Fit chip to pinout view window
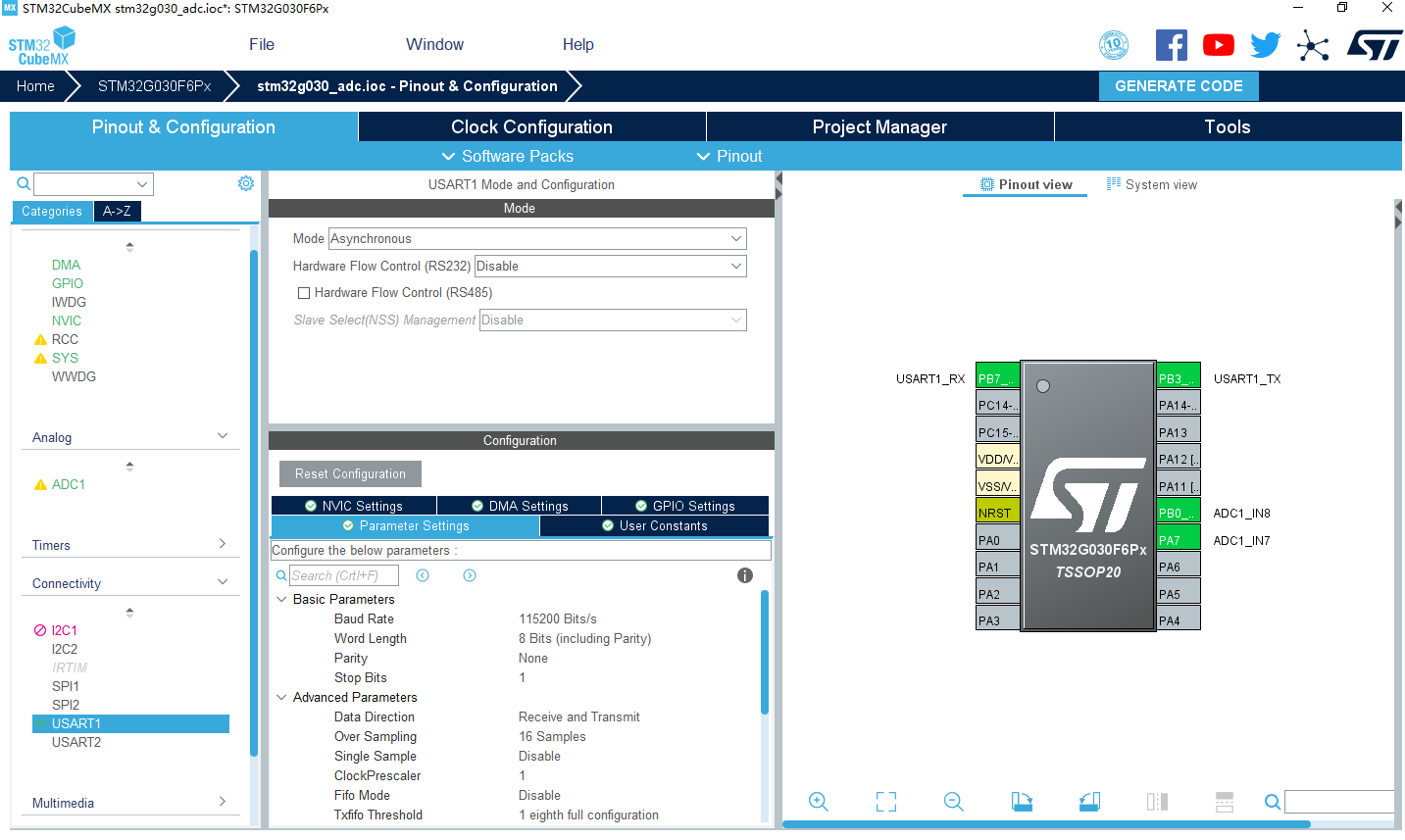Viewport: 1405px width, 840px height. coord(886,802)
